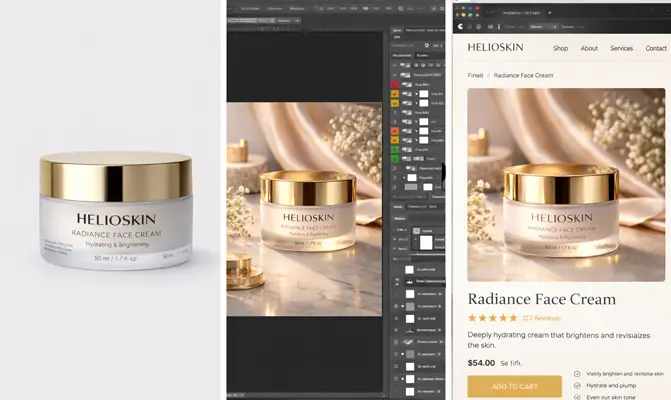Screen dimensions: 671x400
Task: Click the browser reload icon
Action: tap(461, 27)
